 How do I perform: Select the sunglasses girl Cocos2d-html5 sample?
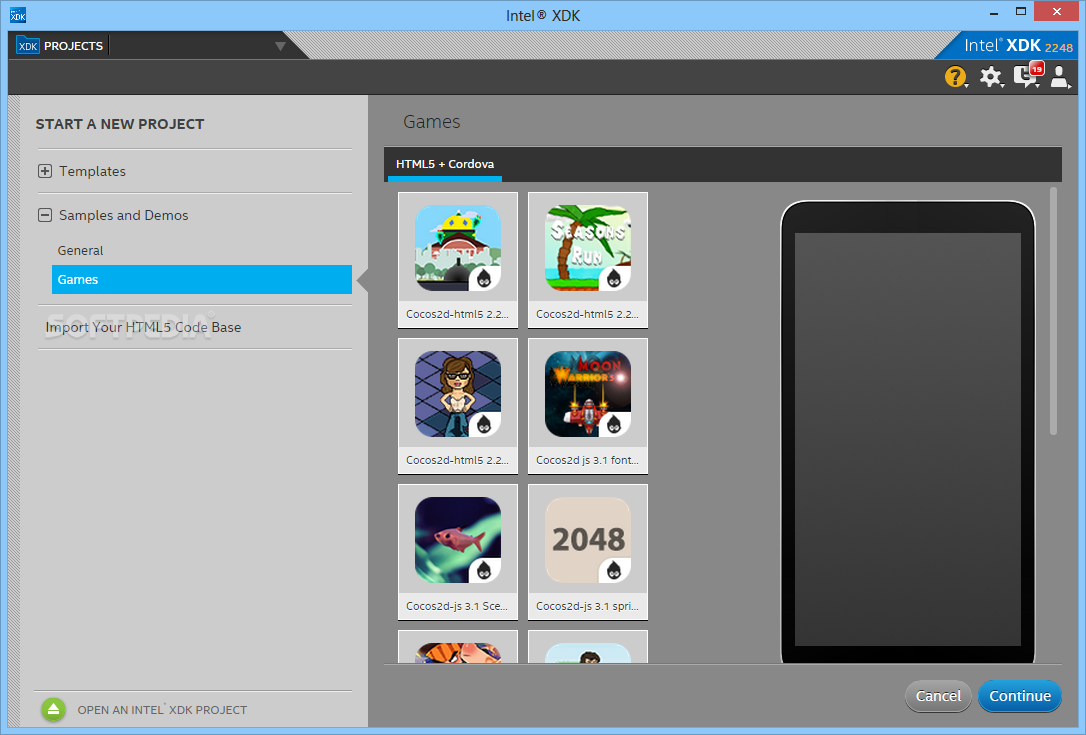click(458, 406)
